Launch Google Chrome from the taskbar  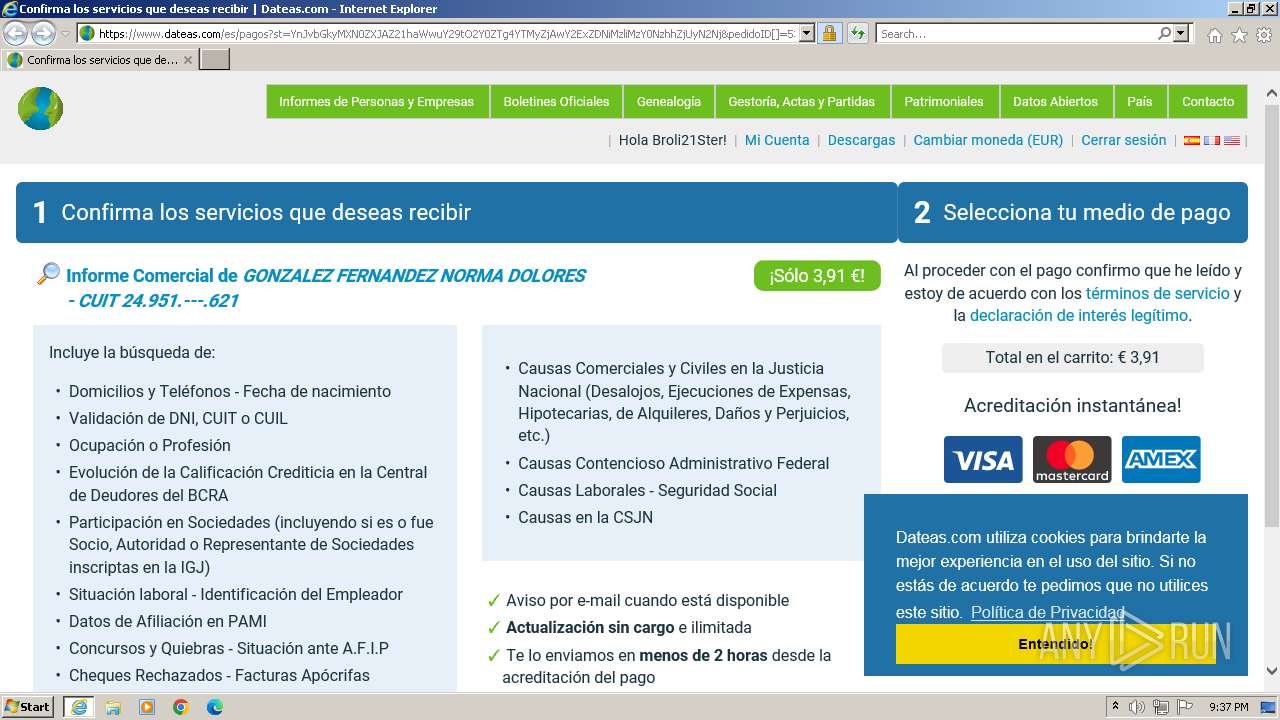[x=181, y=707]
